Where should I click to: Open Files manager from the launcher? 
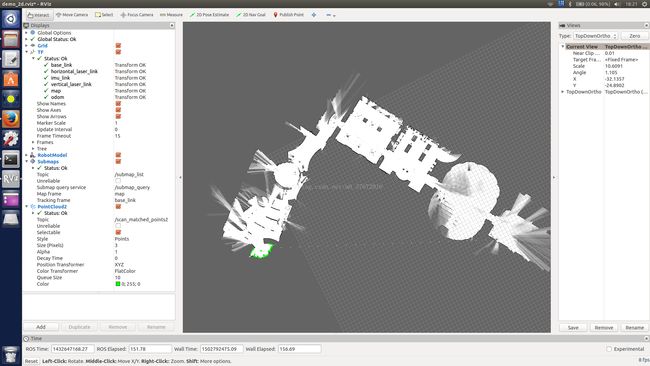point(11,39)
